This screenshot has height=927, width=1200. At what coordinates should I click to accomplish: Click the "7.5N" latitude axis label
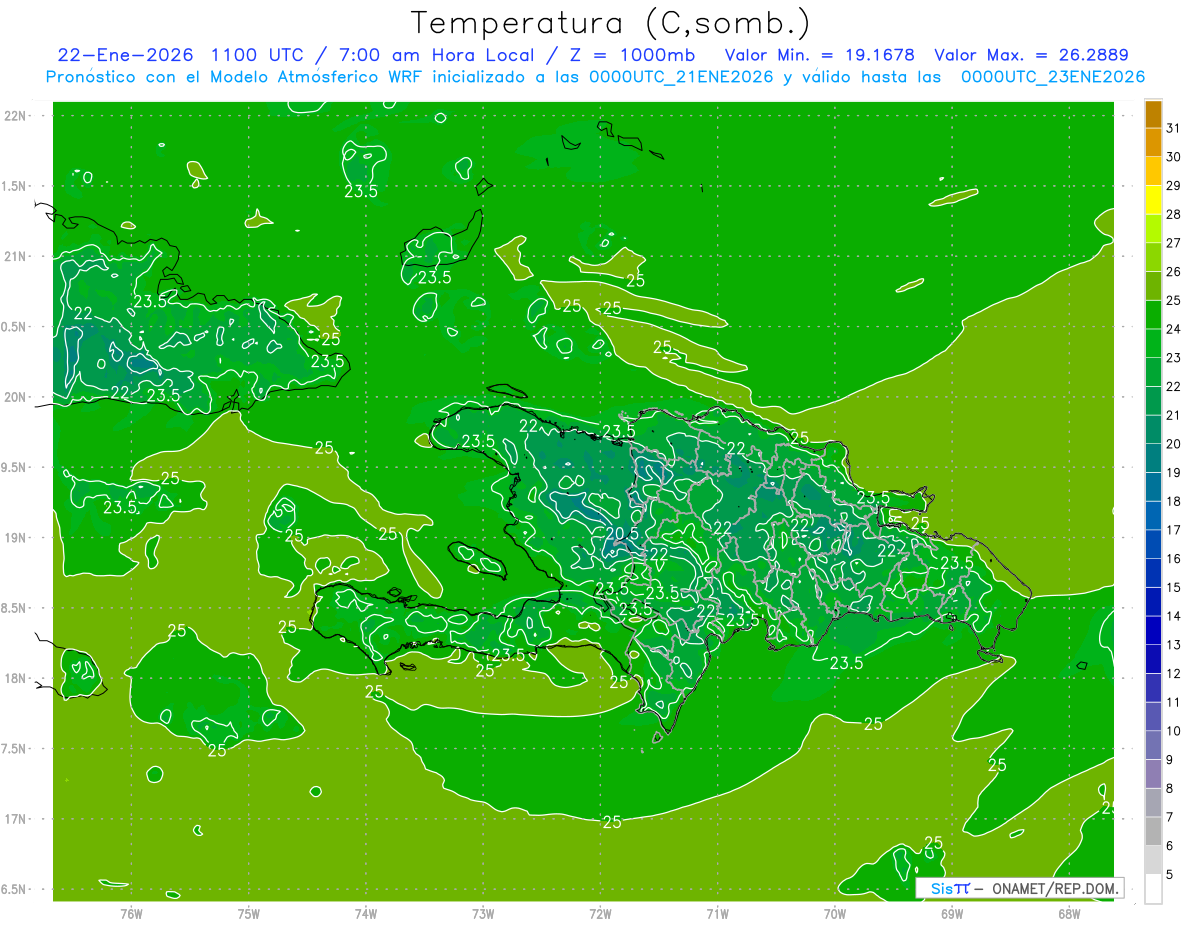[14, 749]
